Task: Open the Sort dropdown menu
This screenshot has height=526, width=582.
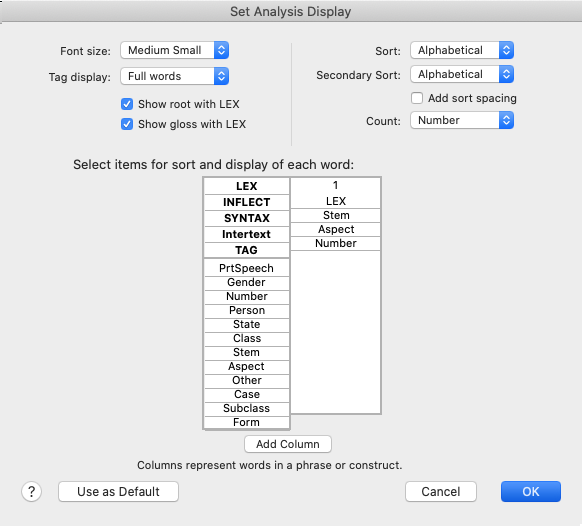Action: pos(462,50)
